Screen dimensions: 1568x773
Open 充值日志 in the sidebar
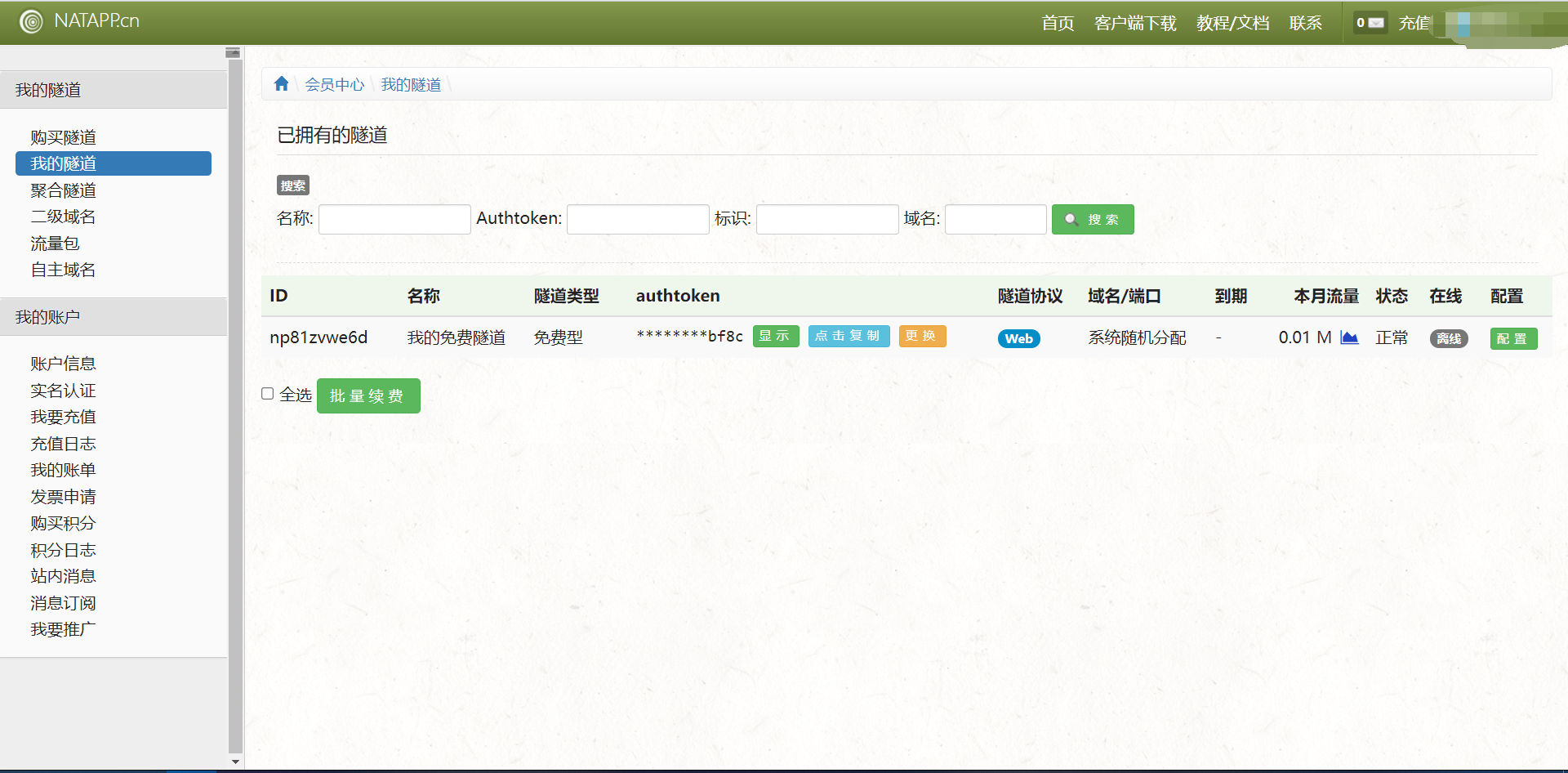click(x=64, y=444)
